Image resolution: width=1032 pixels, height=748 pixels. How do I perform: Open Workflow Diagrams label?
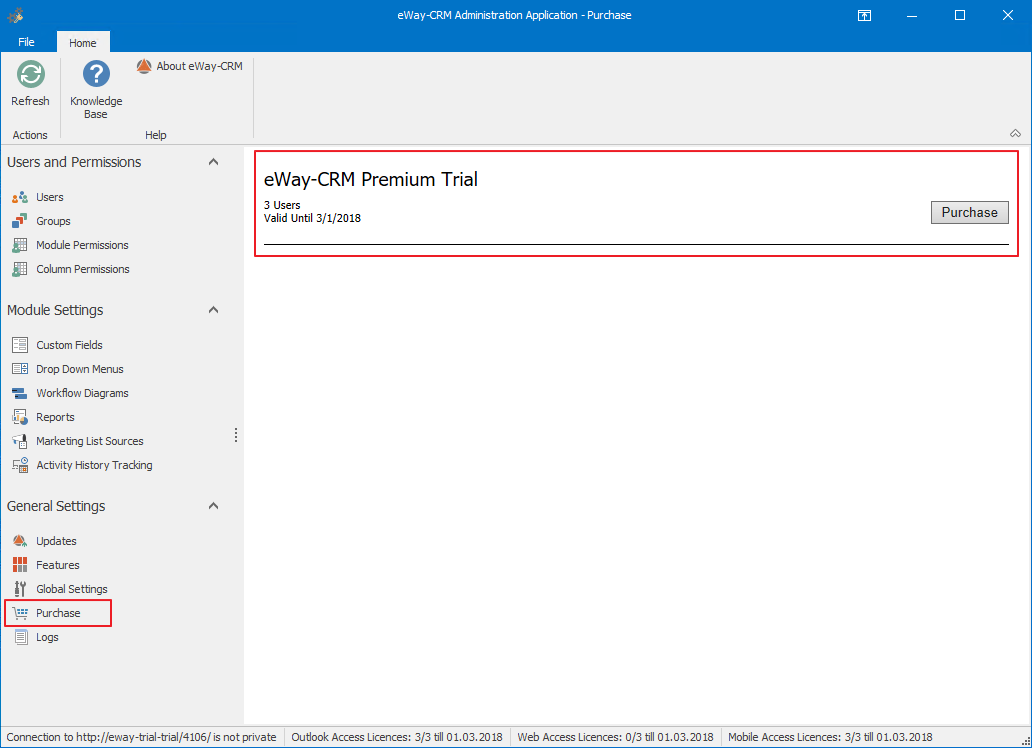point(82,393)
